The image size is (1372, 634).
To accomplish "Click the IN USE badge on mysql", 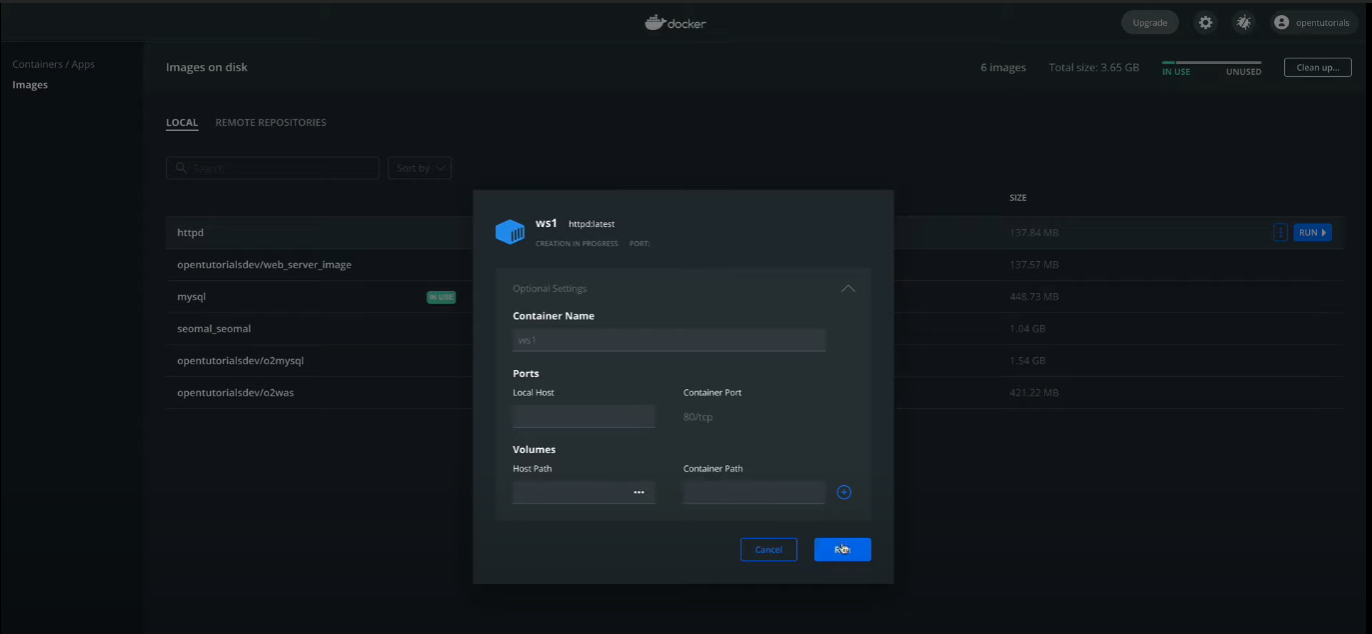I will (x=441, y=297).
